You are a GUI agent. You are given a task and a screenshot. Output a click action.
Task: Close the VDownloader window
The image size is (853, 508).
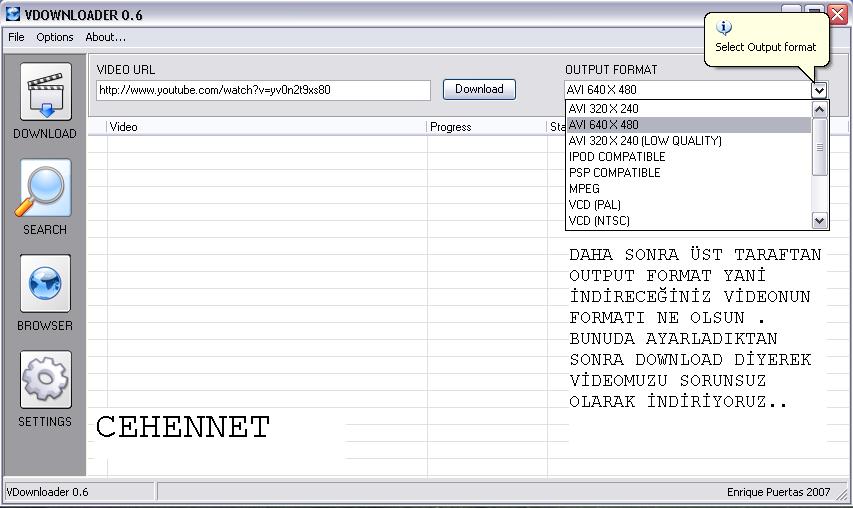(x=838, y=14)
